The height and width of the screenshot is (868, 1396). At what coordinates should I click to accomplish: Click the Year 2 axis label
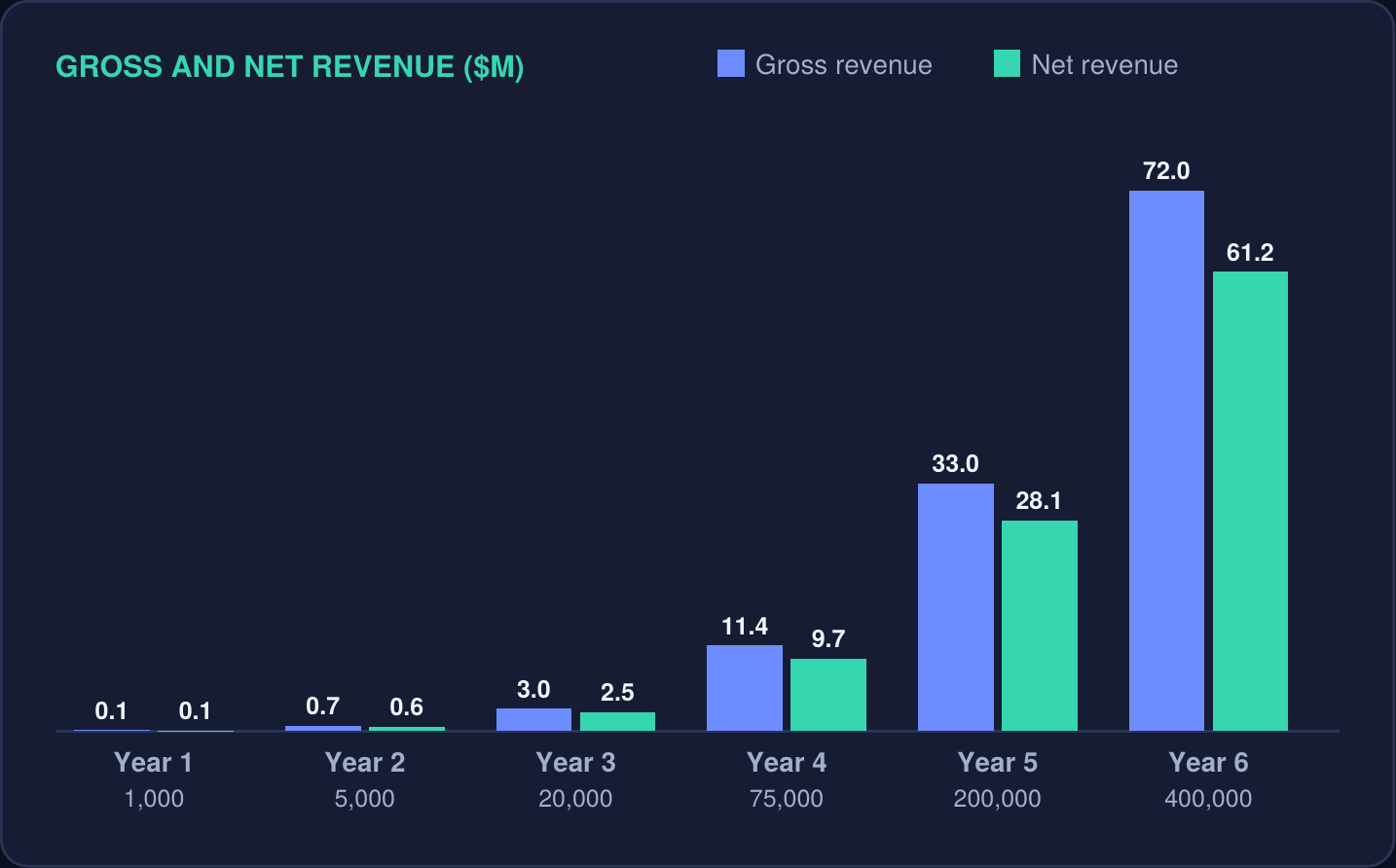365,763
